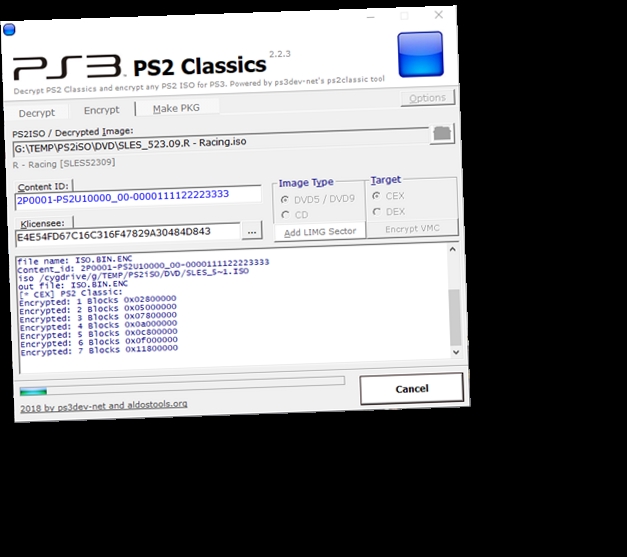Viewport: 627px width, 557px height.
Task: Click log line '[* CEX] PS2 Classic:'
Action: click(x=70, y=293)
